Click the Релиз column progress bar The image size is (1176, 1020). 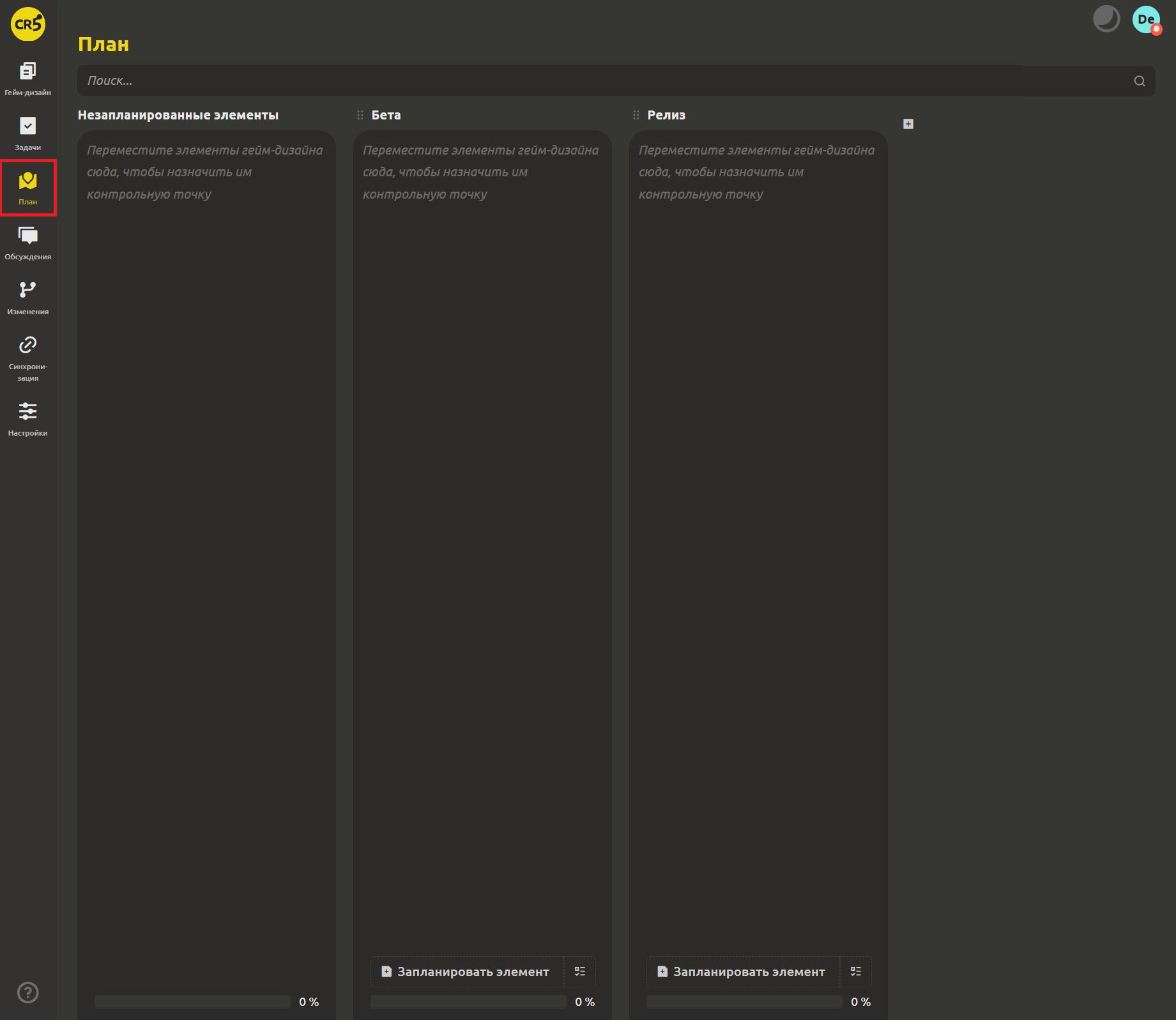pyautogui.click(x=744, y=1001)
